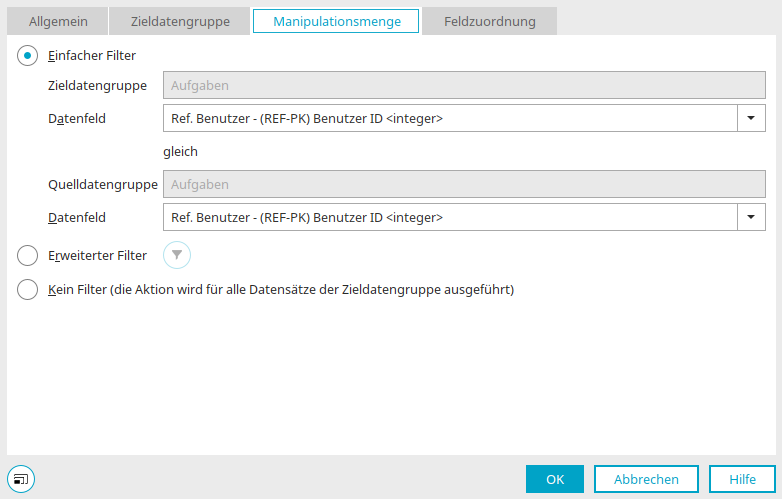This screenshot has height=499, width=782.
Task: Confirm the dialog with OK
Action: 555,479
